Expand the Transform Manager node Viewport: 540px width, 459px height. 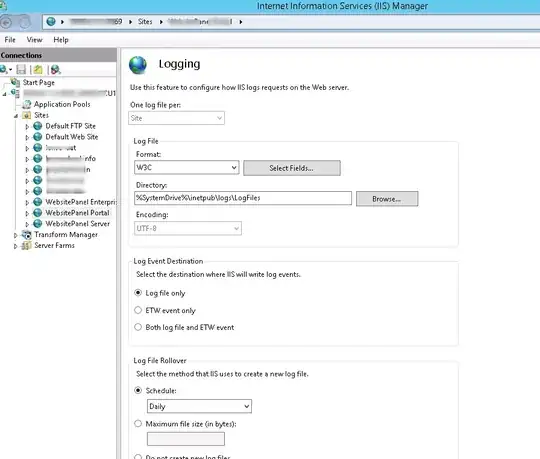pos(15,236)
